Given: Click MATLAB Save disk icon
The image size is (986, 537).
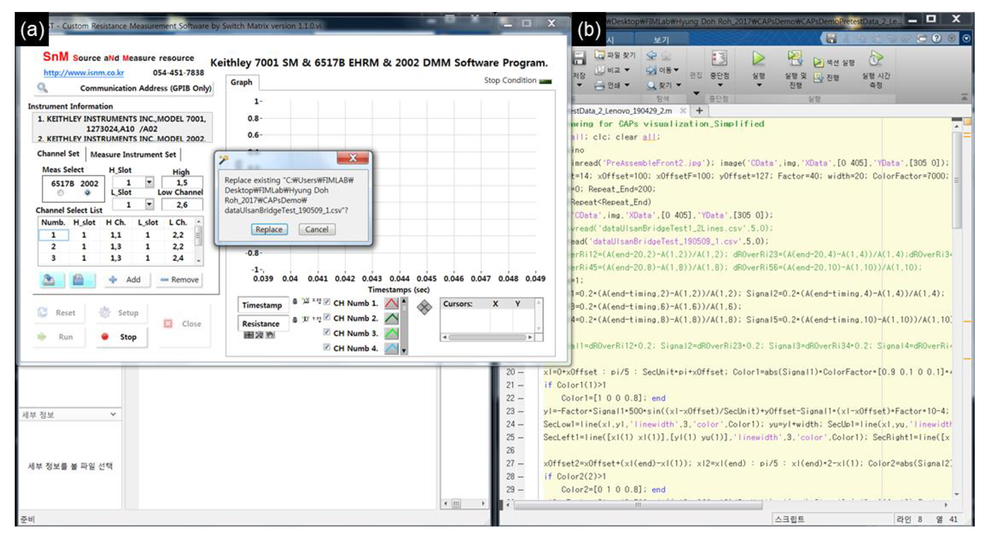Looking at the screenshot, I should (x=579, y=58).
